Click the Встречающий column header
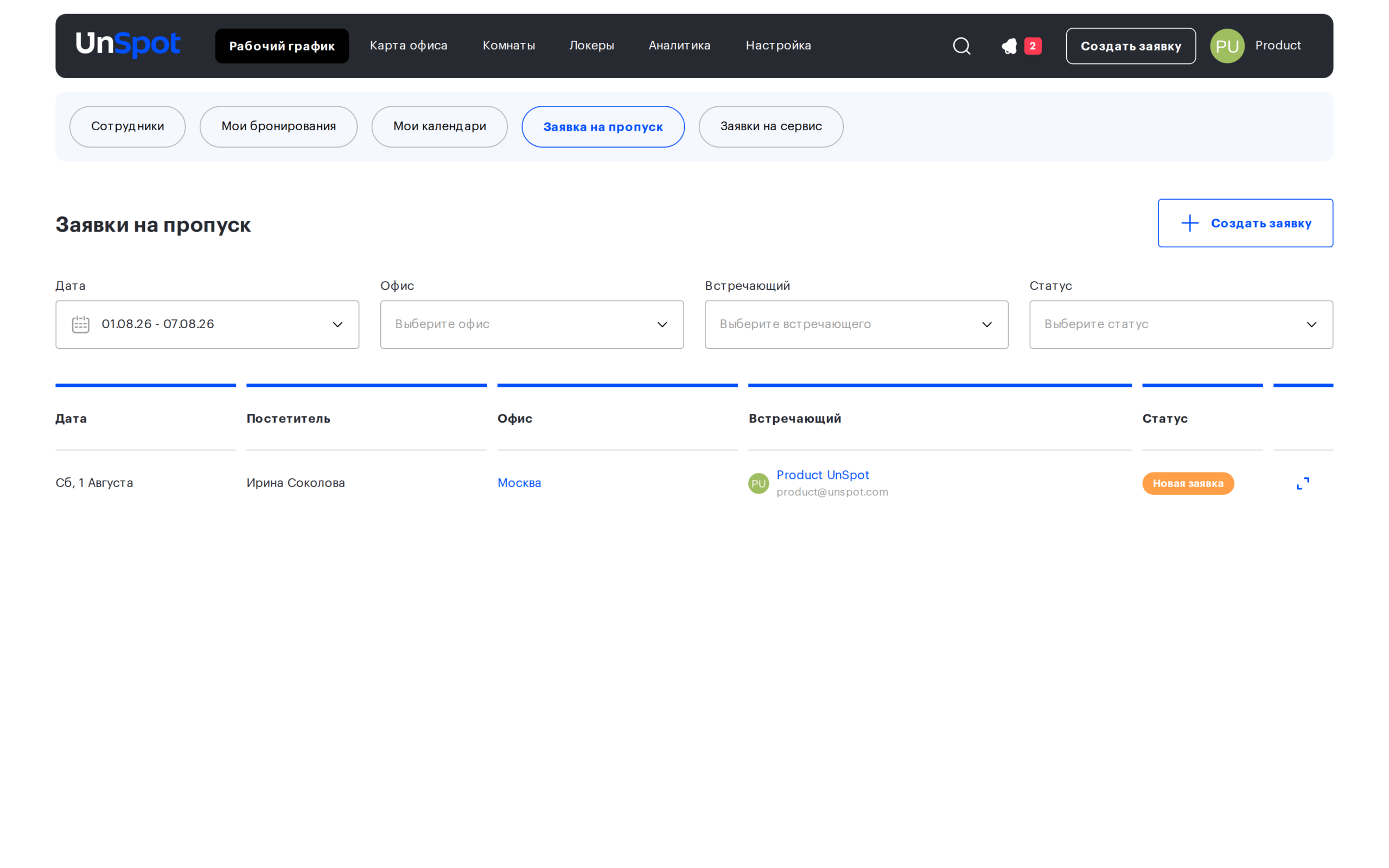The height and width of the screenshot is (868, 1389). click(x=795, y=418)
